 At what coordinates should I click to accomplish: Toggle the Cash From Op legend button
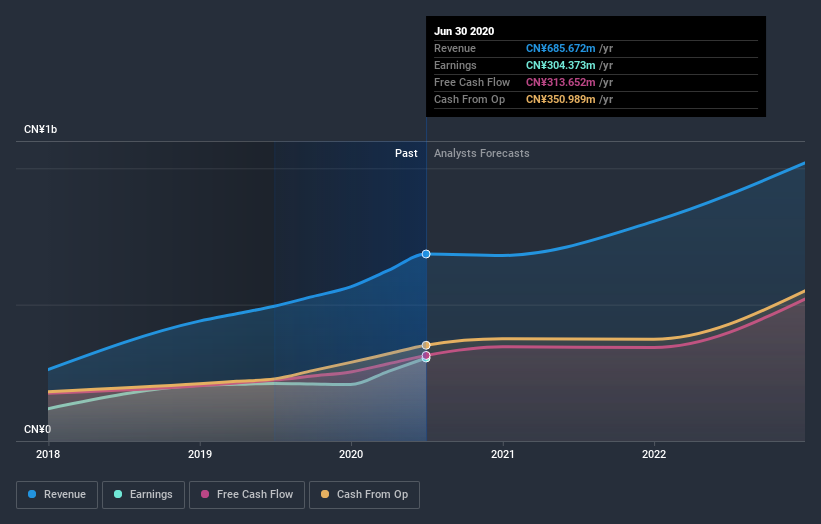(364, 495)
